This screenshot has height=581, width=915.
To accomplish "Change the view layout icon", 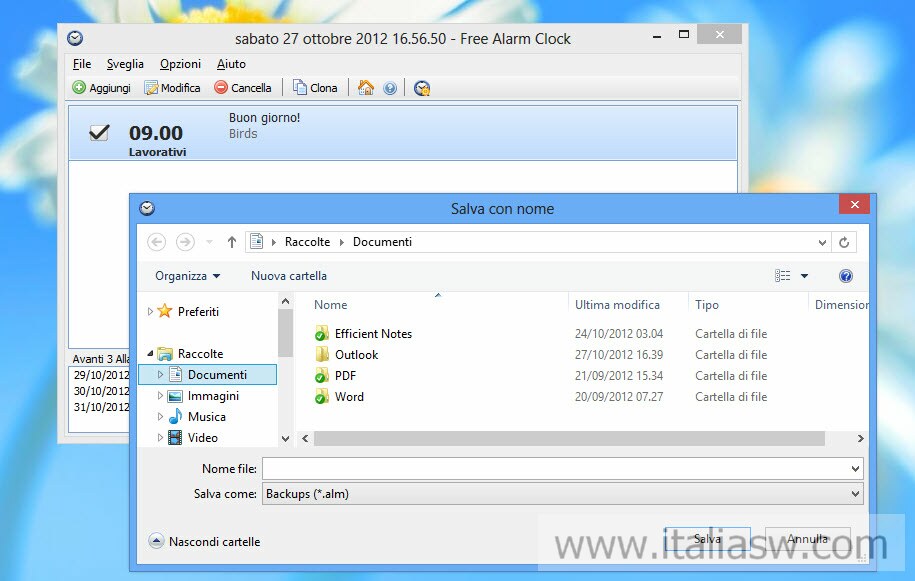I will pyautogui.click(x=783, y=276).
